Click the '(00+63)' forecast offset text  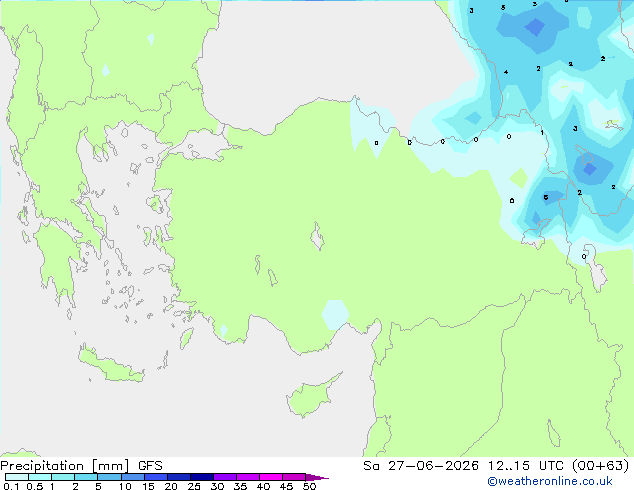click(600, 466)
